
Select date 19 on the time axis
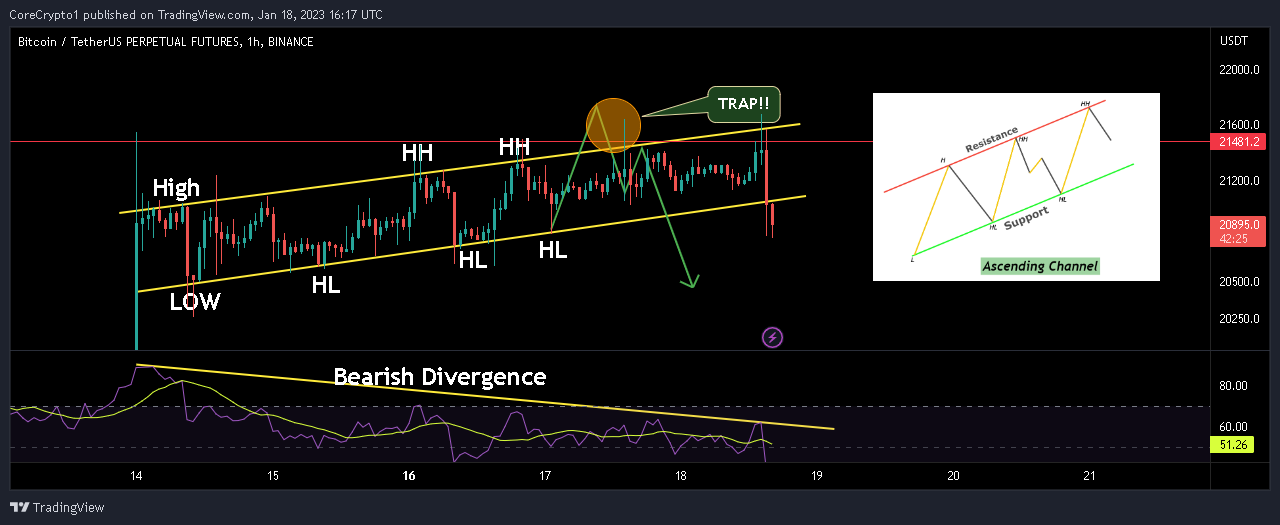point(817,475)
